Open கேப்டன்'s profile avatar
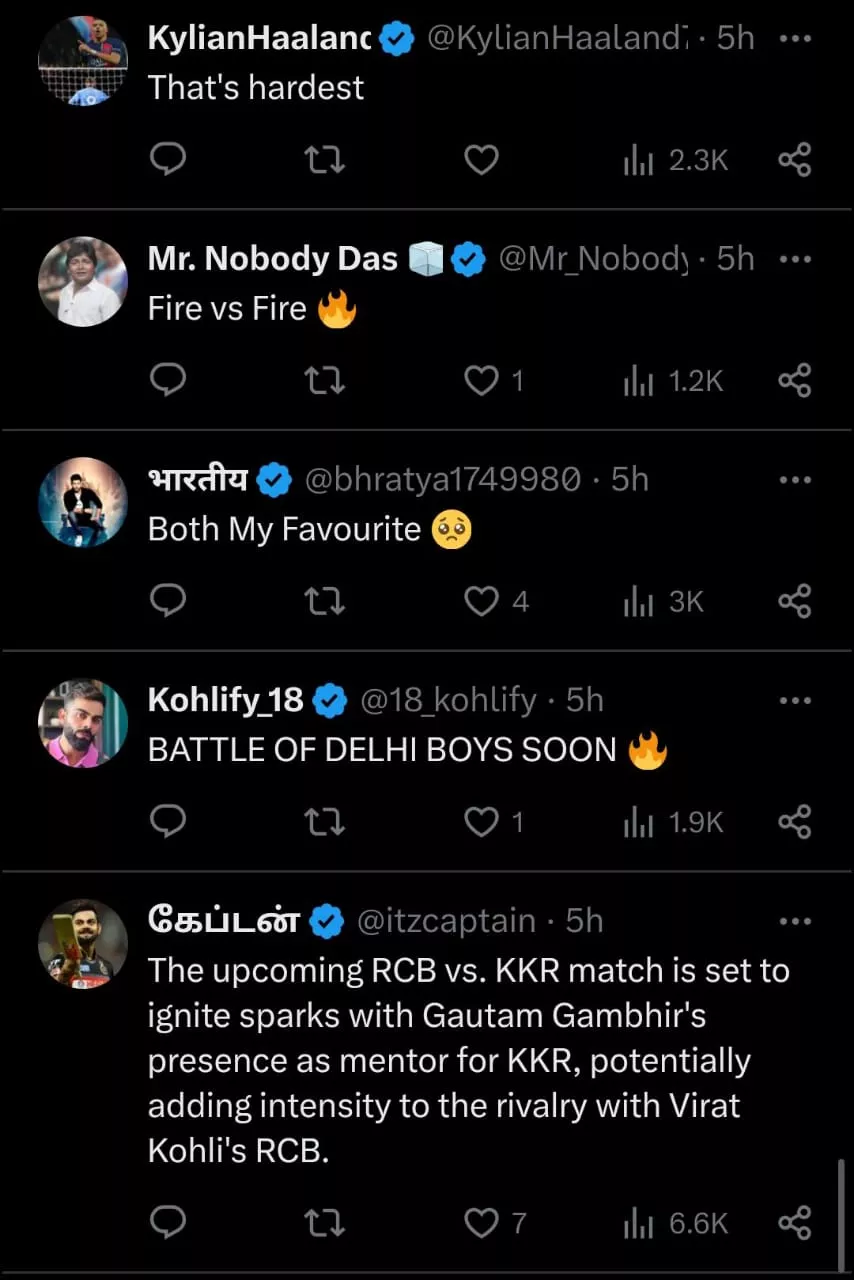 (83, 944)
